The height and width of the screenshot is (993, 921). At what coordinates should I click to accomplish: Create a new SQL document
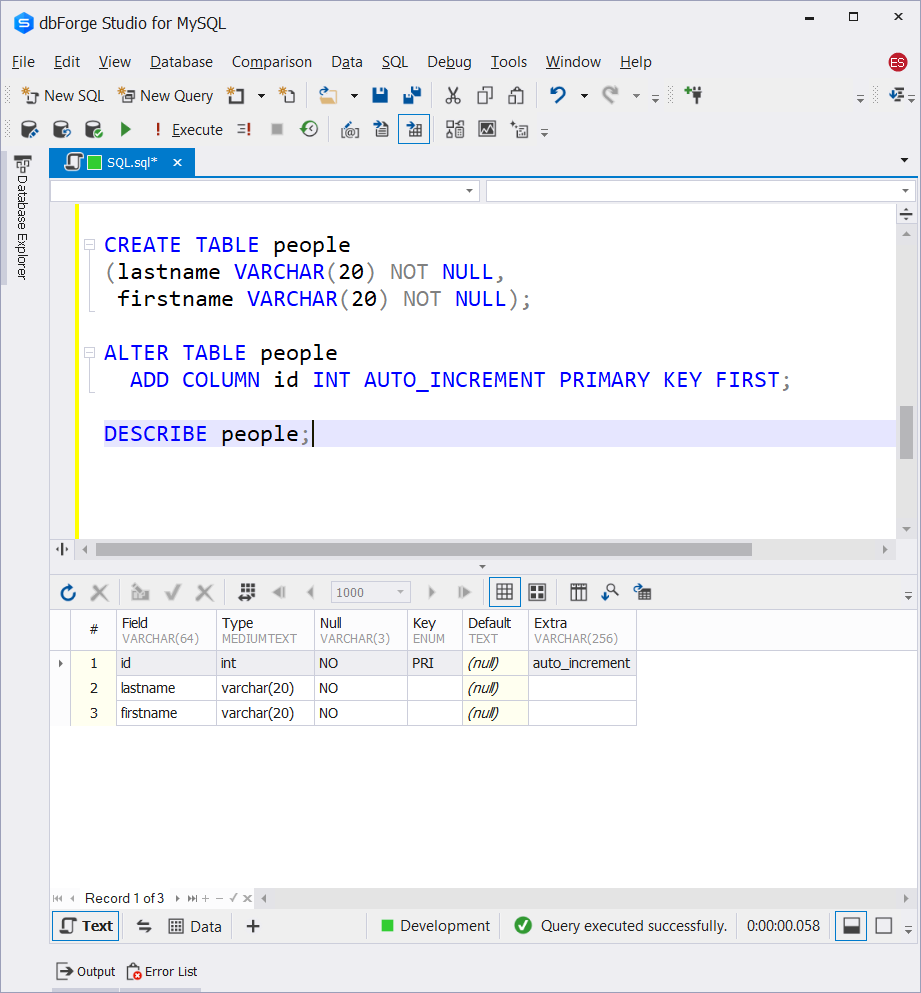62,95
